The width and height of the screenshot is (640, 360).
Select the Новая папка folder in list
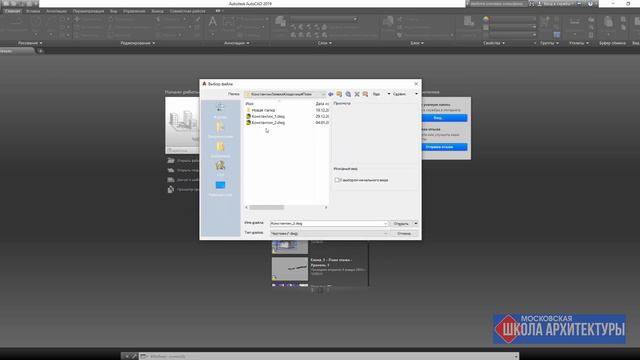click(260, 110)
